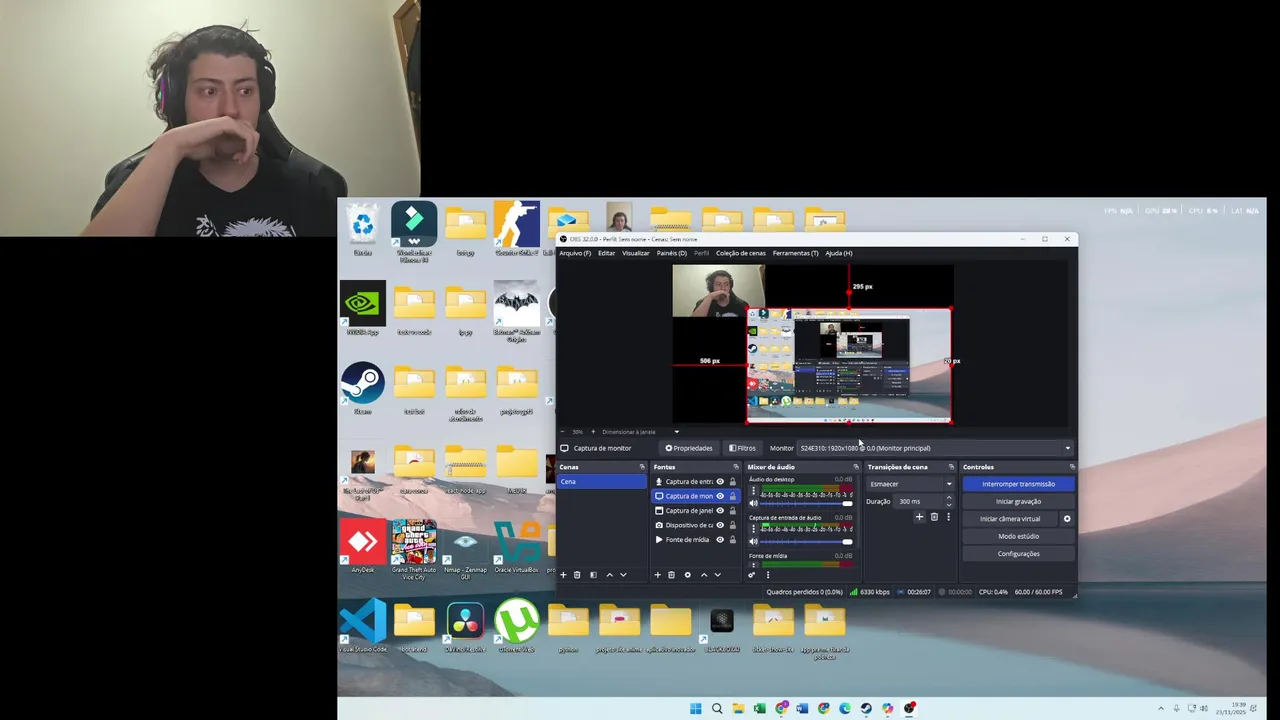Move the source up in the Fontes panel

click(703, 575)
